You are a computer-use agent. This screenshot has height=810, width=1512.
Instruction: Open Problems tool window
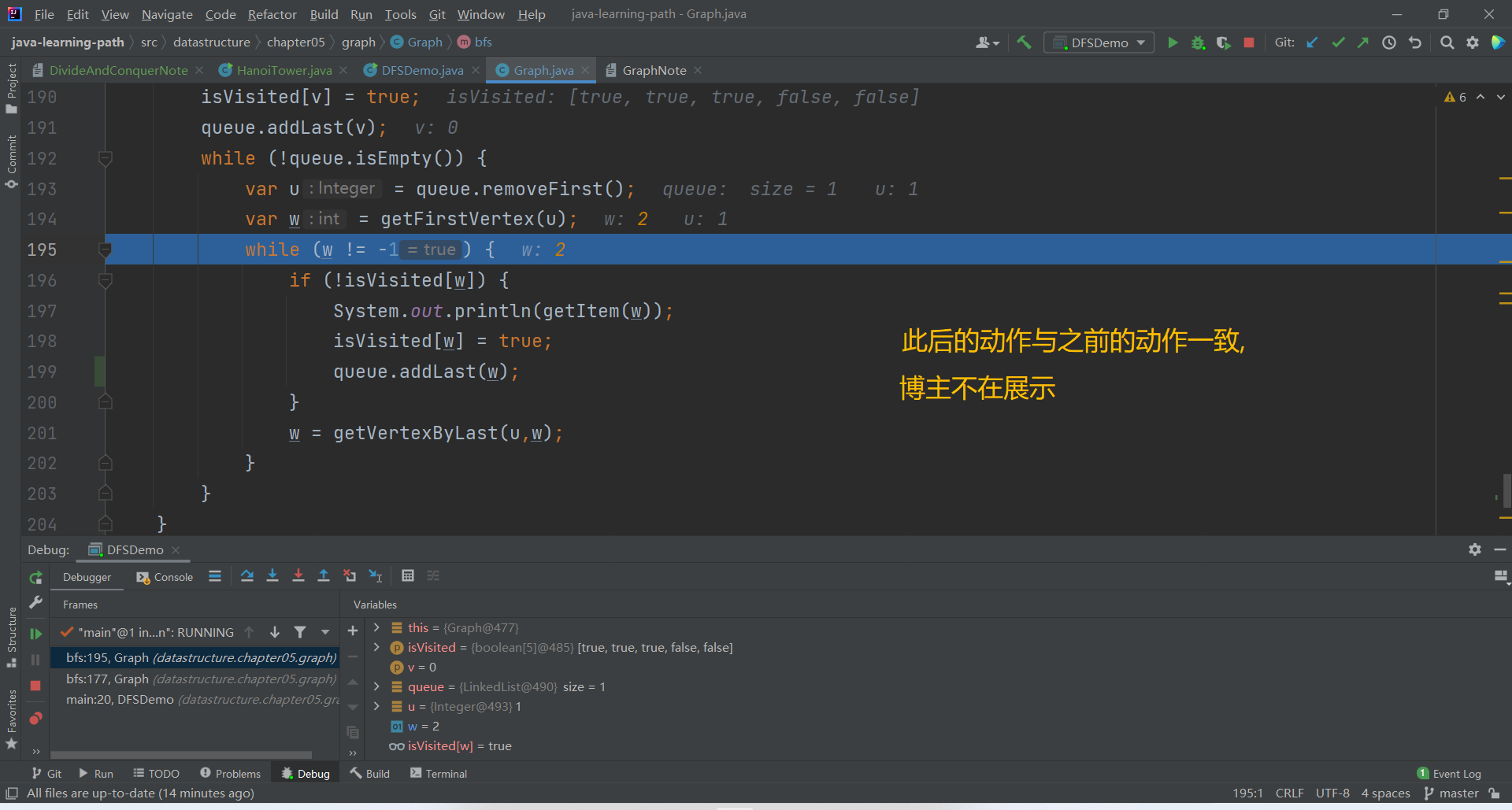tap(230, 774)
